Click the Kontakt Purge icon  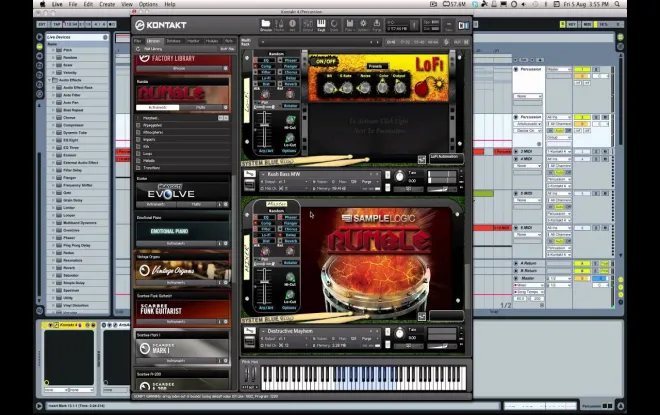(x=377, y=24)
